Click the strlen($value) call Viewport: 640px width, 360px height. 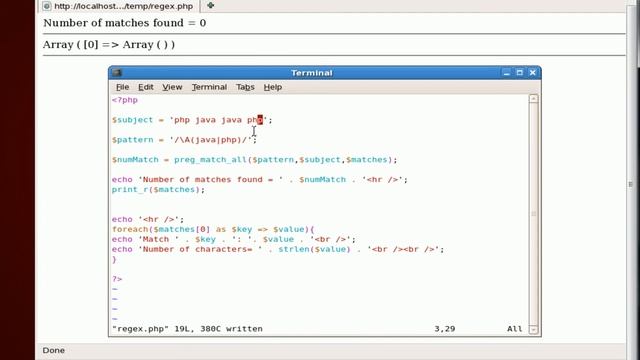pos(314,249)
